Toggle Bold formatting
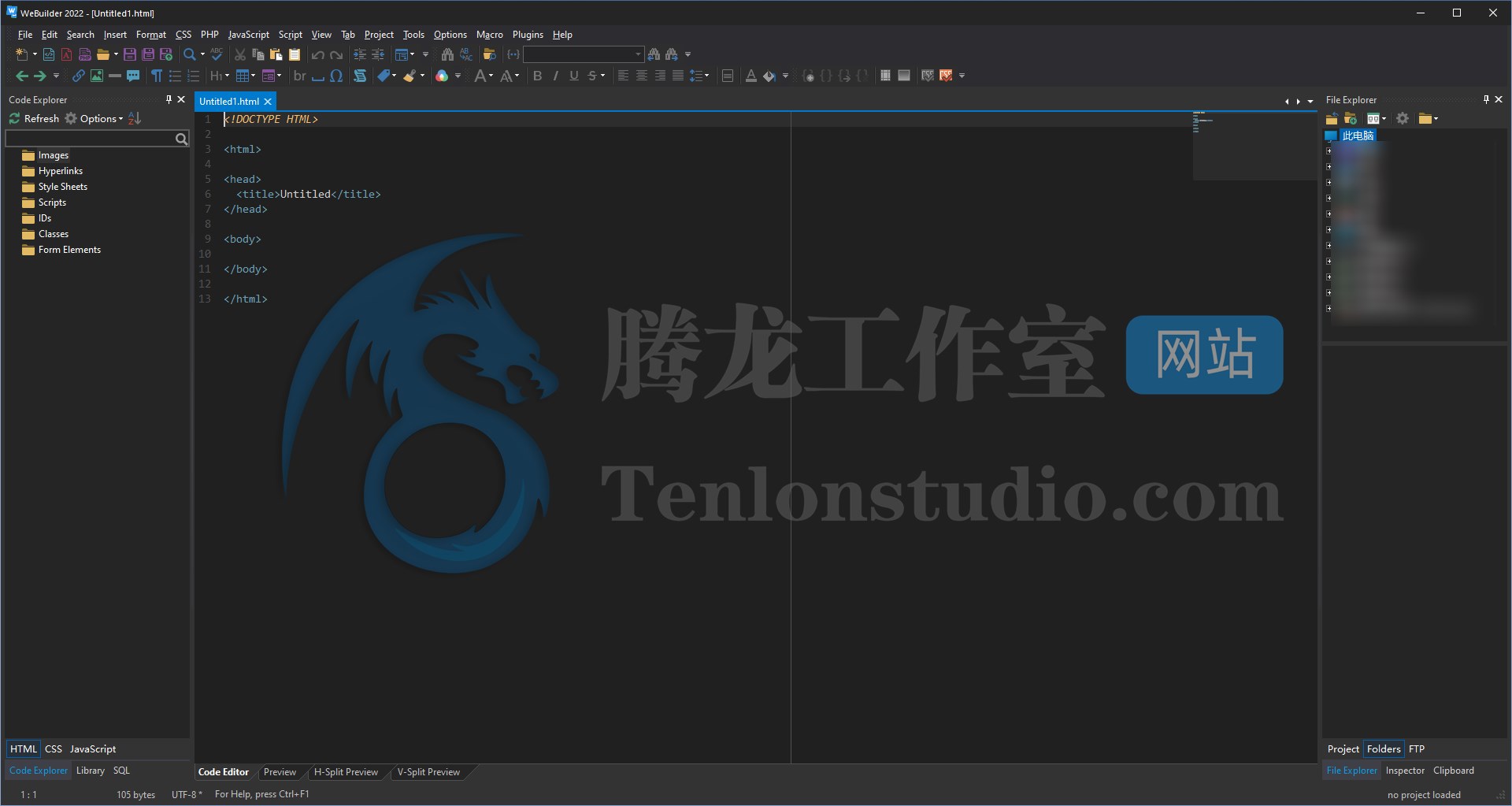1512x806 pixels. (x=538, y=76)
